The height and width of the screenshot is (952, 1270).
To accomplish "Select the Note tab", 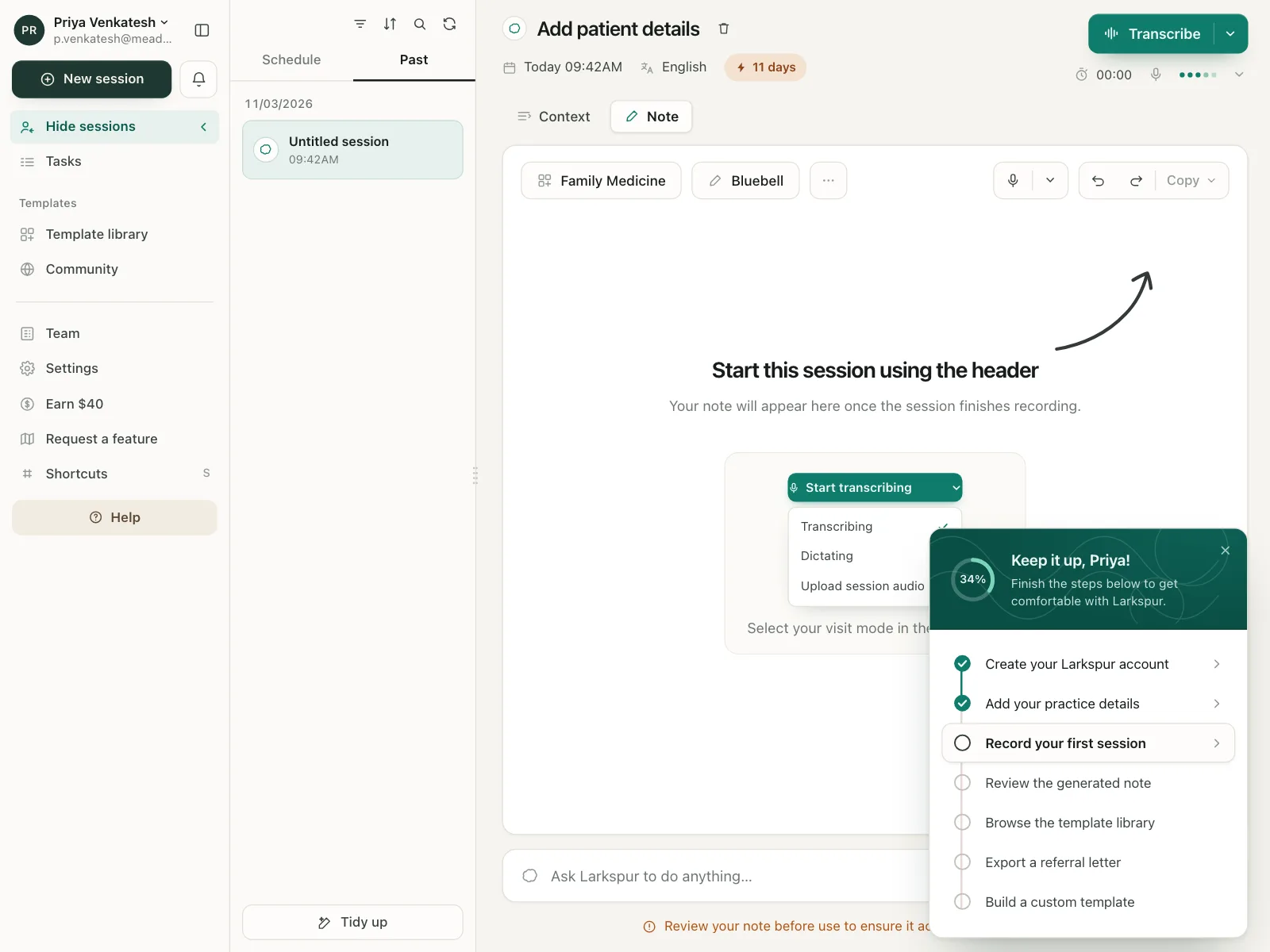I will [x=651, y=117].
